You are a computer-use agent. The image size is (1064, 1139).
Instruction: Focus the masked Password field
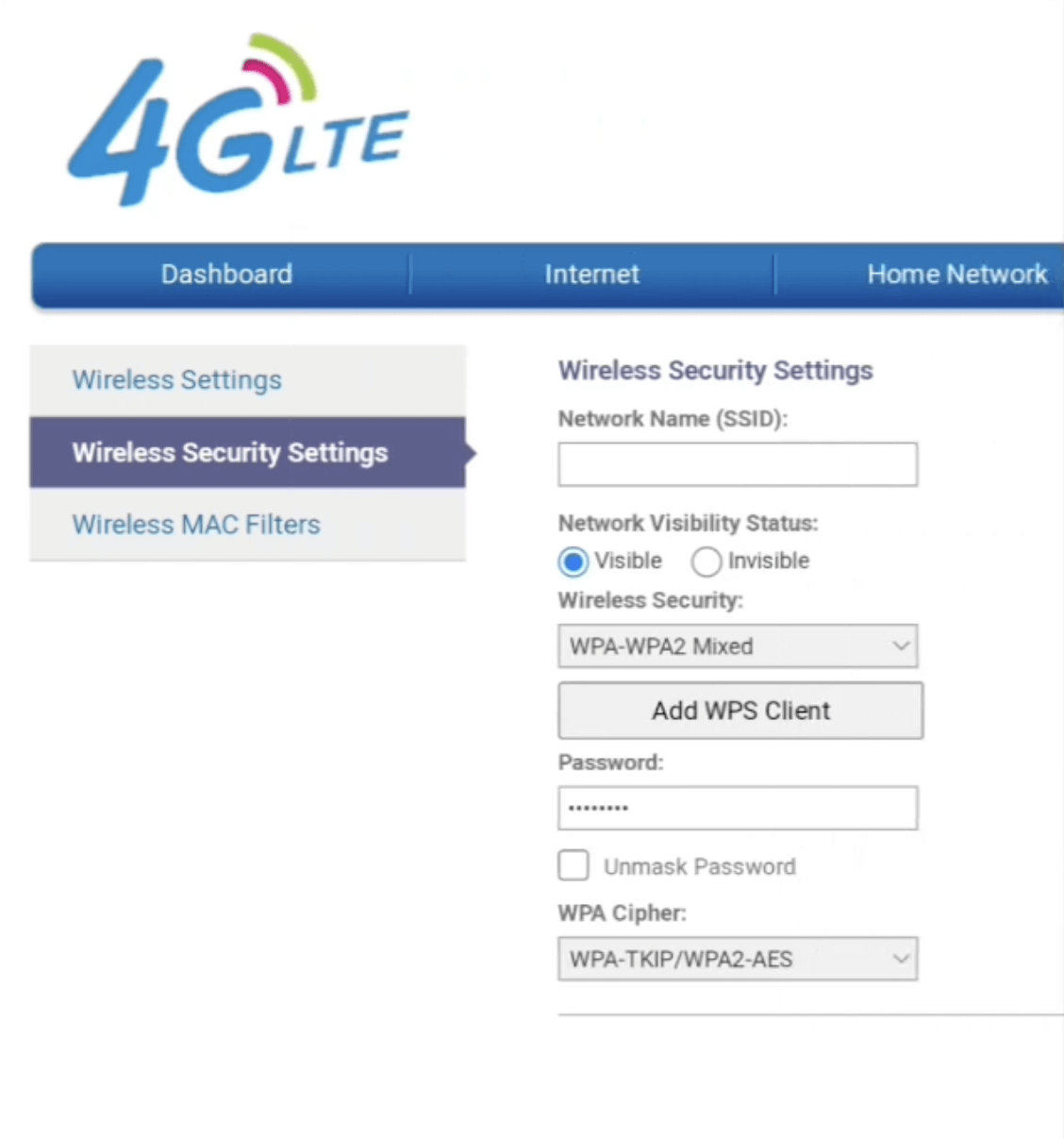coord(737,809)
